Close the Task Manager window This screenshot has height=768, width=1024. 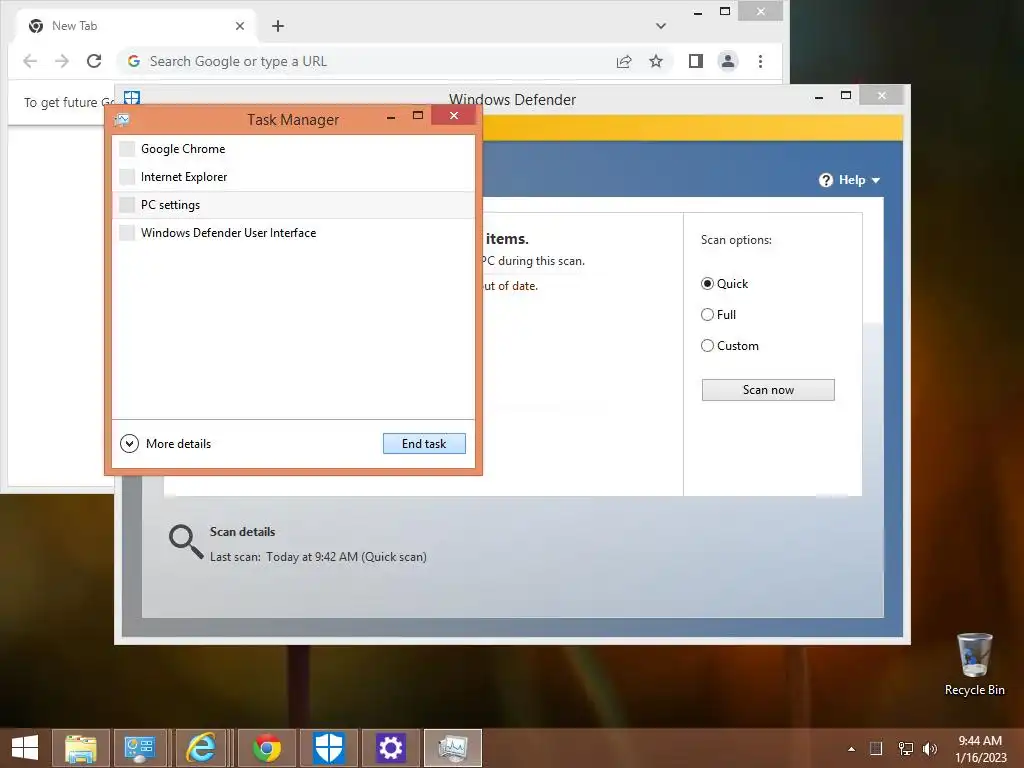click(454, 116)
